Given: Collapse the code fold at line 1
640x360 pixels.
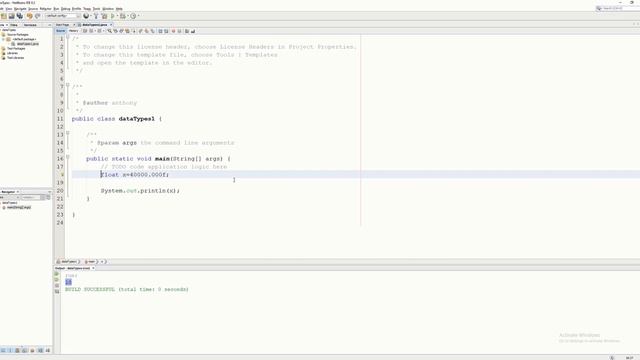Looking at the screenshot, I should click(x=68, y=37).
